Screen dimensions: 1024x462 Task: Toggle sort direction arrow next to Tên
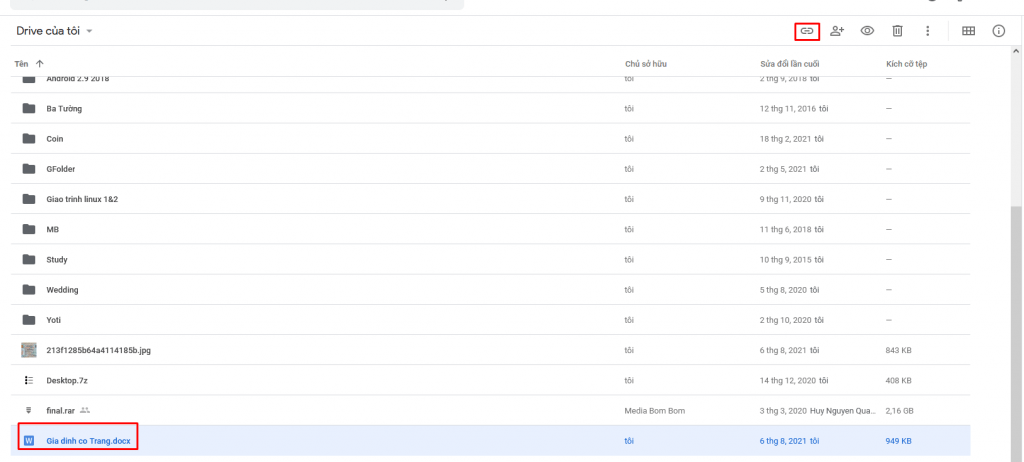40,63
